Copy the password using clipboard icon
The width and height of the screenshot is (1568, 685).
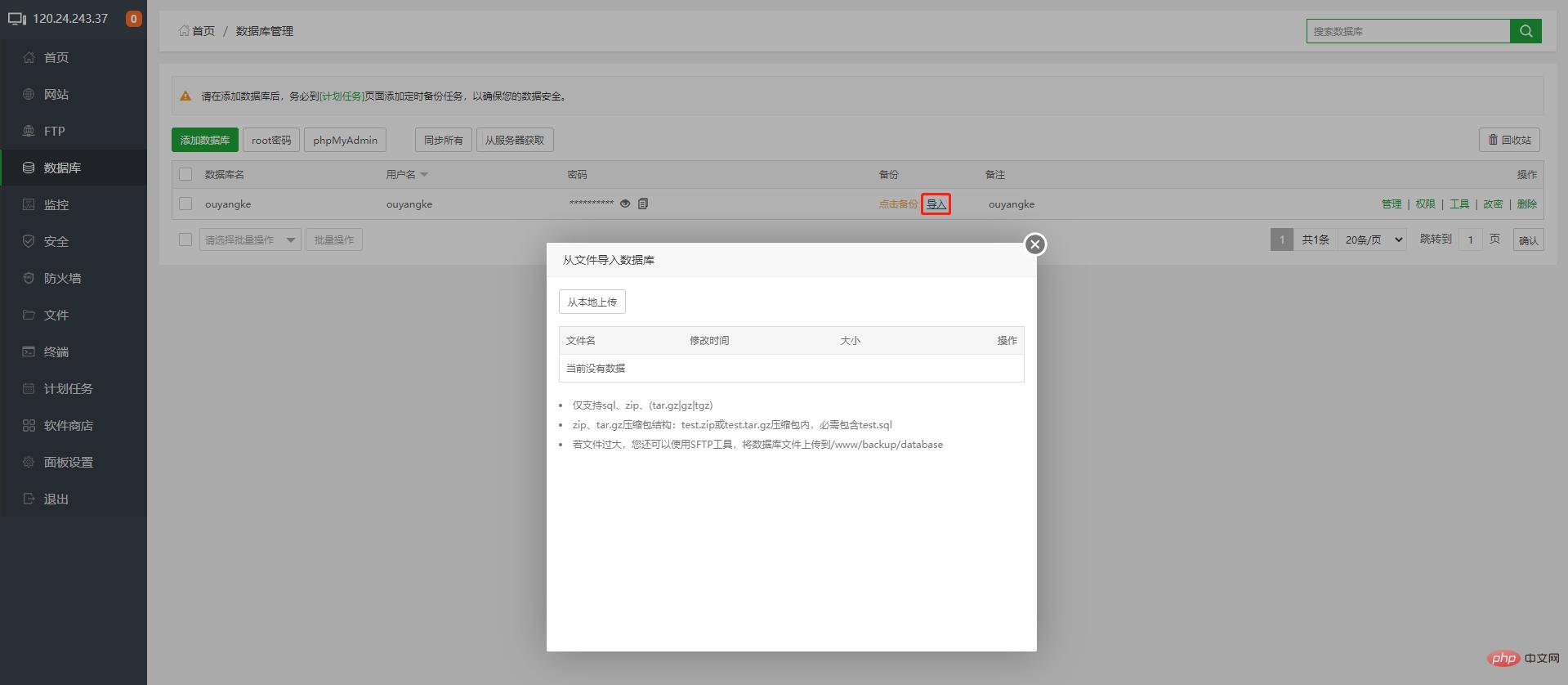(643, 204)
